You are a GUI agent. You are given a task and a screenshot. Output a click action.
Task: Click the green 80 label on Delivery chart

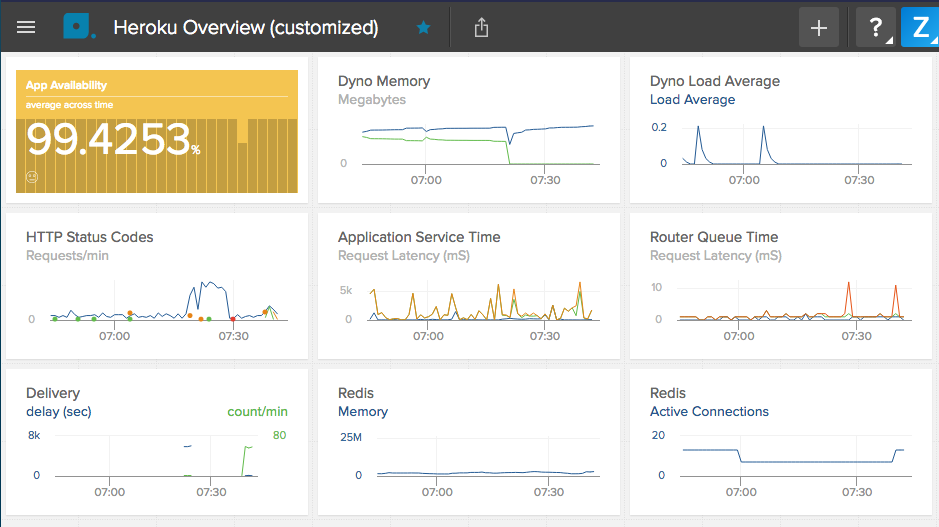click(x=280, y=435)
